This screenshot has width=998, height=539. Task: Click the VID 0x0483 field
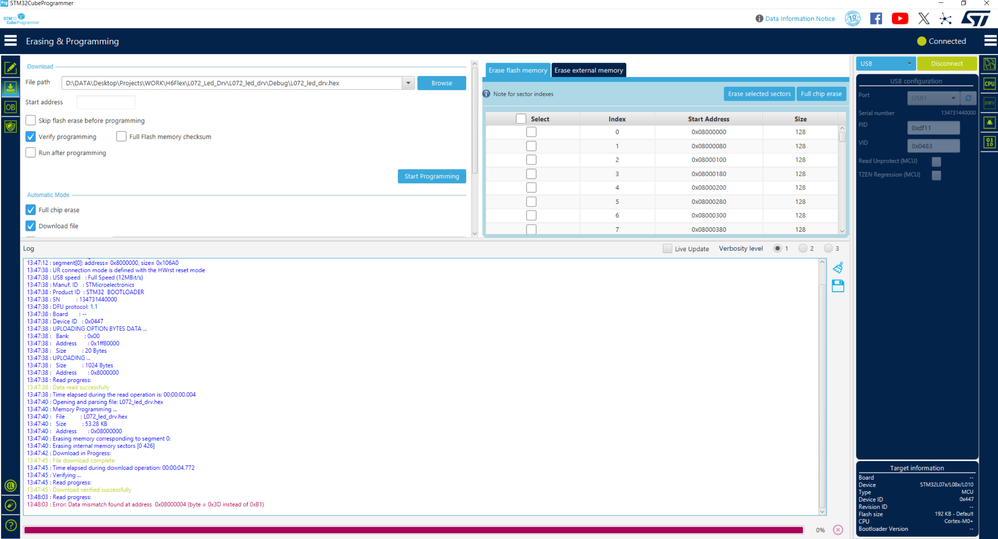(x=933, y=146)
